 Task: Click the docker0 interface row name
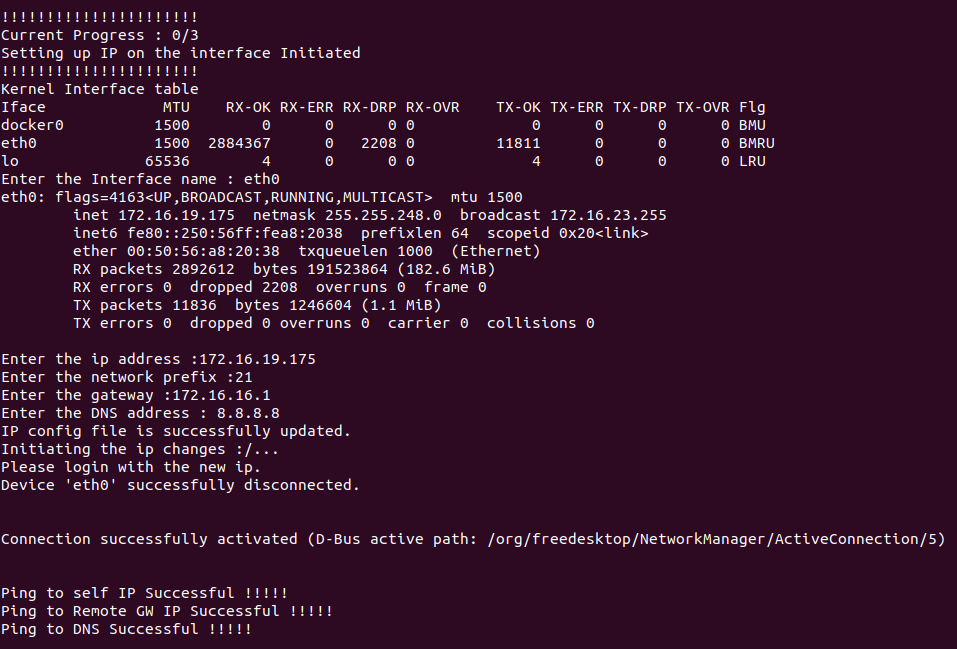coord(32,125)
